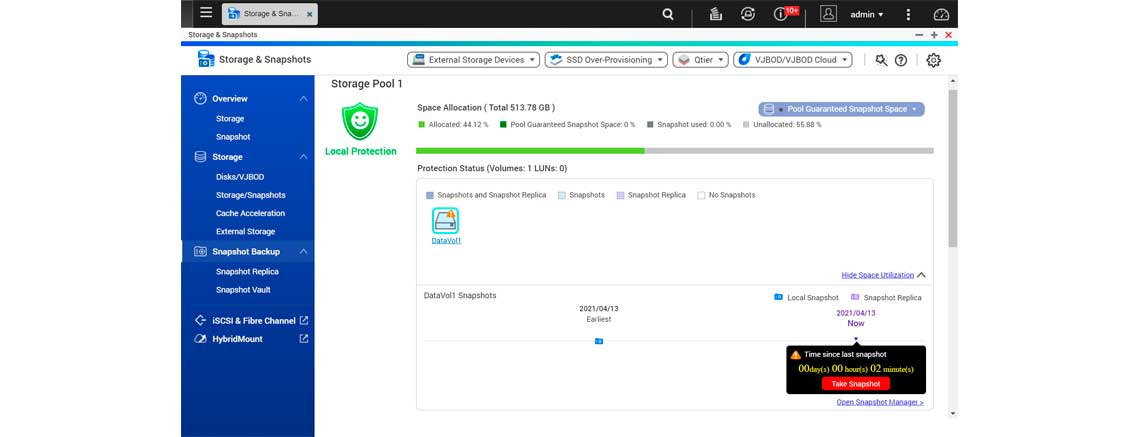Select Cache Acceleration in sidebar
The image size is (1140, 437).
click(x=250, y=213)
